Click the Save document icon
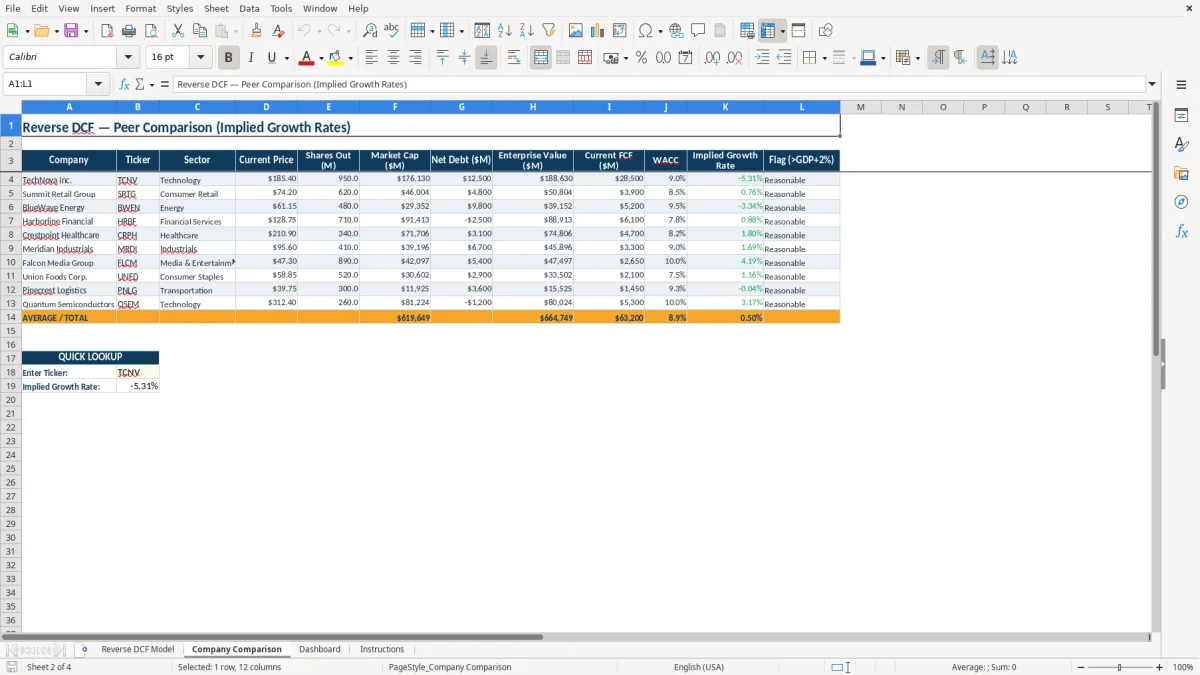The image size is (1200, 675). pos(71,31)
